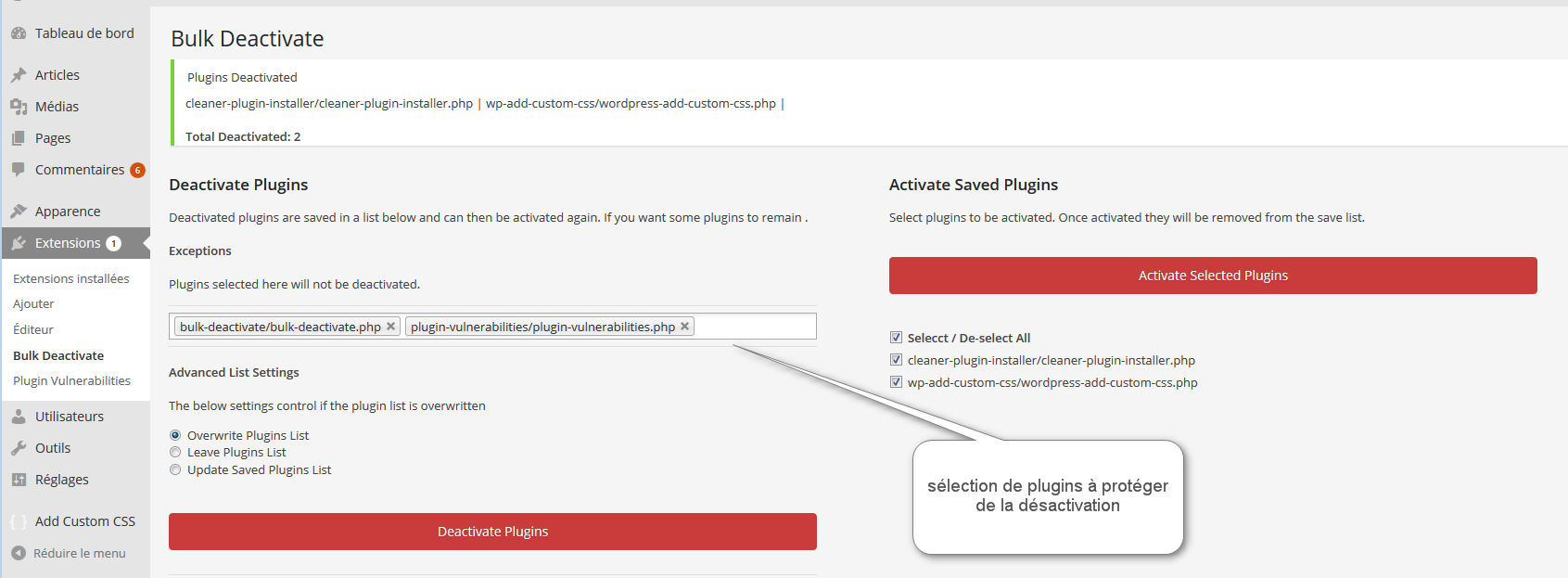This screenshot has width=1568, height=578.
Task: Click the Outils wrench icon
Action: click(x=19, y=448)
